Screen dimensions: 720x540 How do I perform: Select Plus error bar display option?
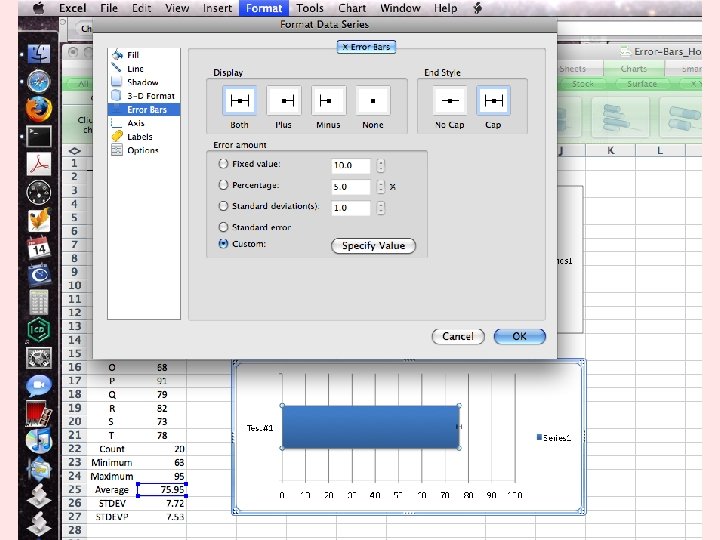coord(284,101)
